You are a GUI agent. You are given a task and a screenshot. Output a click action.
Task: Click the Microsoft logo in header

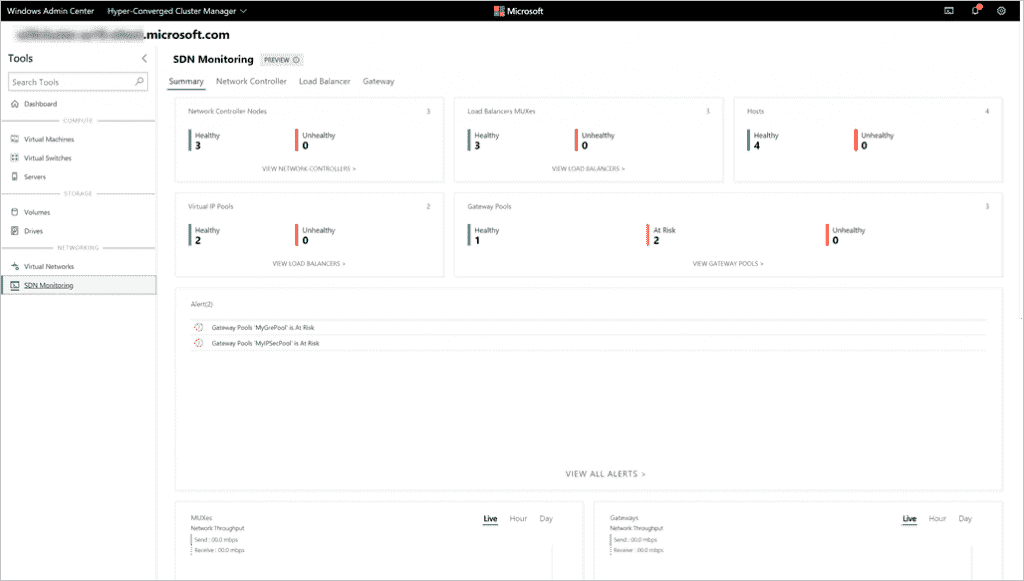[x=519, y=11]
